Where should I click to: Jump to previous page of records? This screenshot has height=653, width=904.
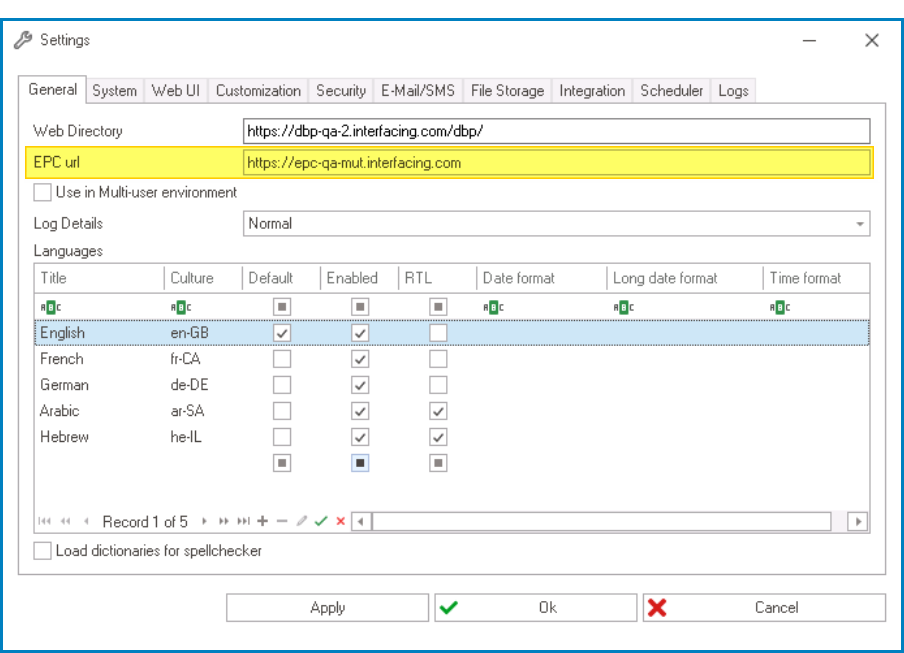point(66,521)
